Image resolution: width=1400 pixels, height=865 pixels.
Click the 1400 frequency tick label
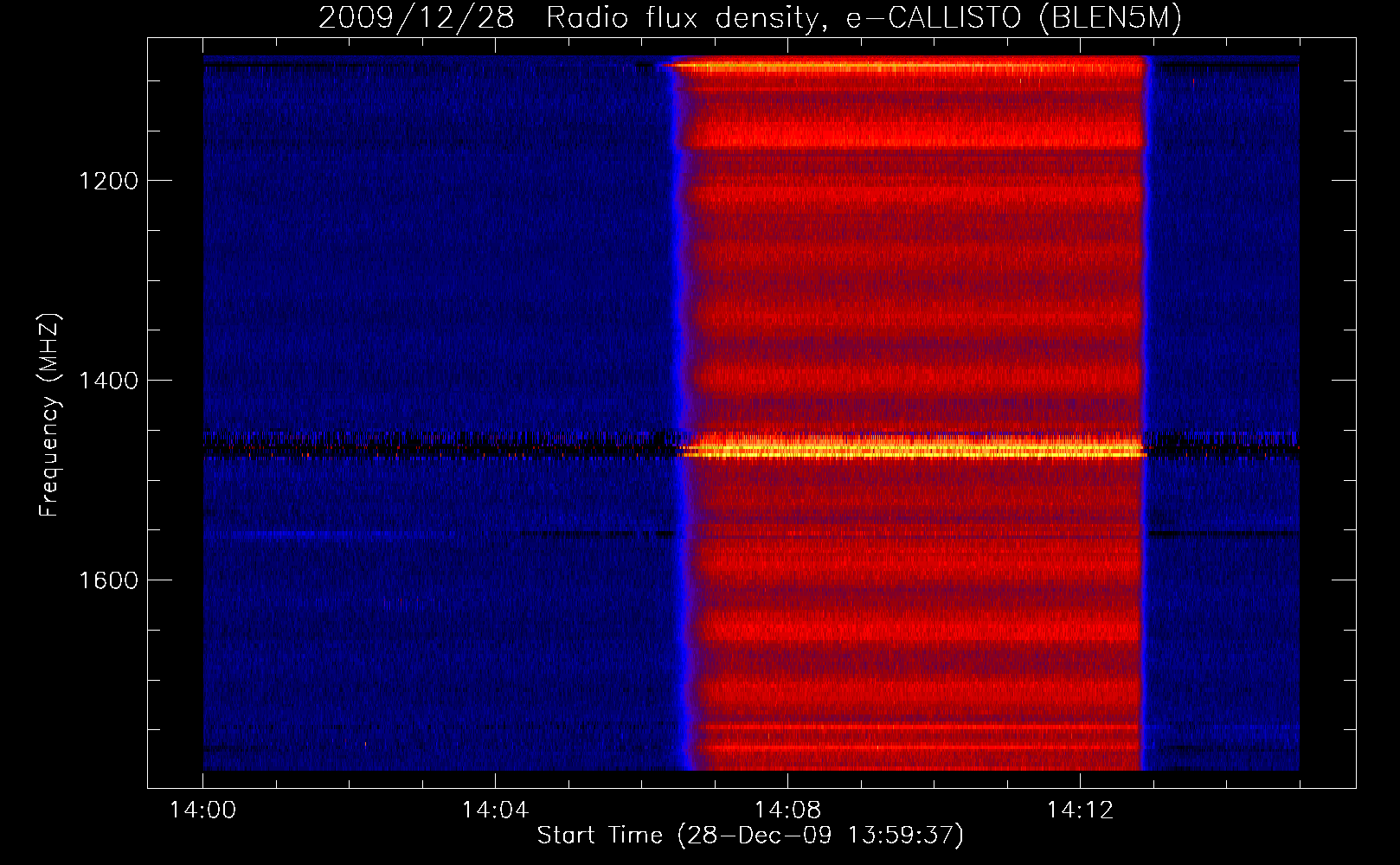click(x=108, y=381)
